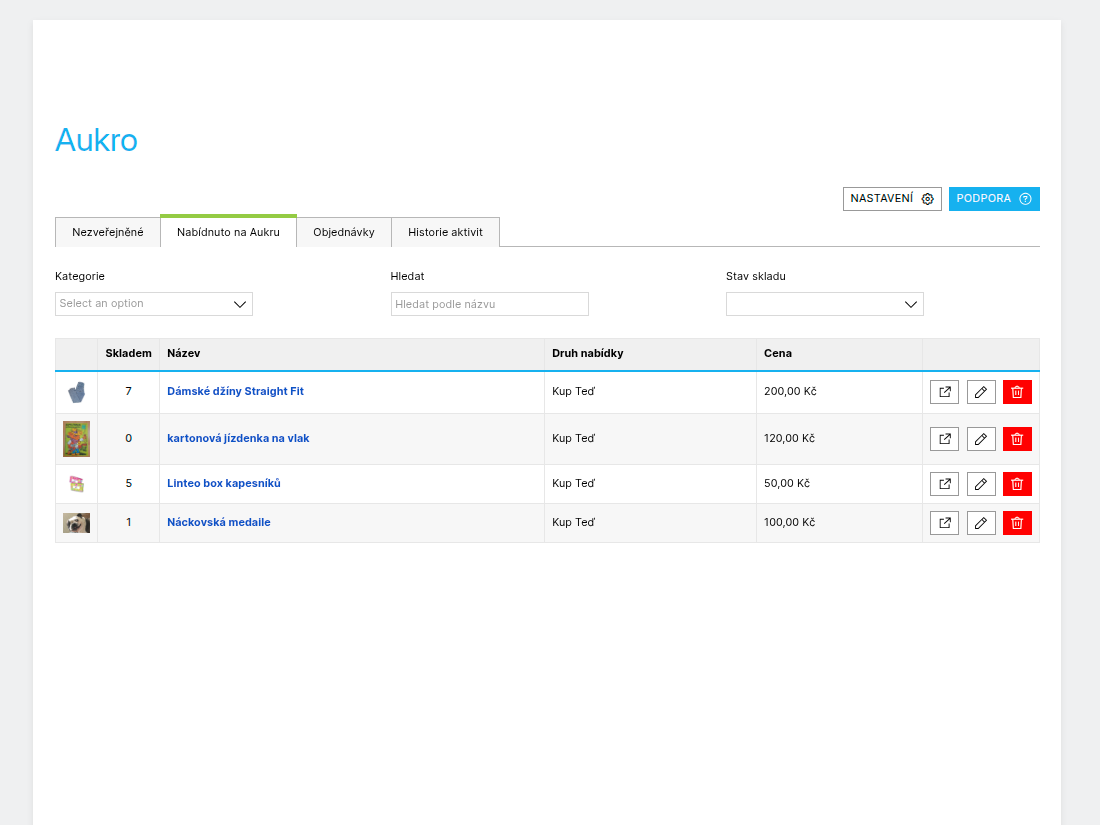1100x825 pixels.
Task: Delete the Dámské džíny Straight Fit offer
Action: click(x=1017, y=392)
